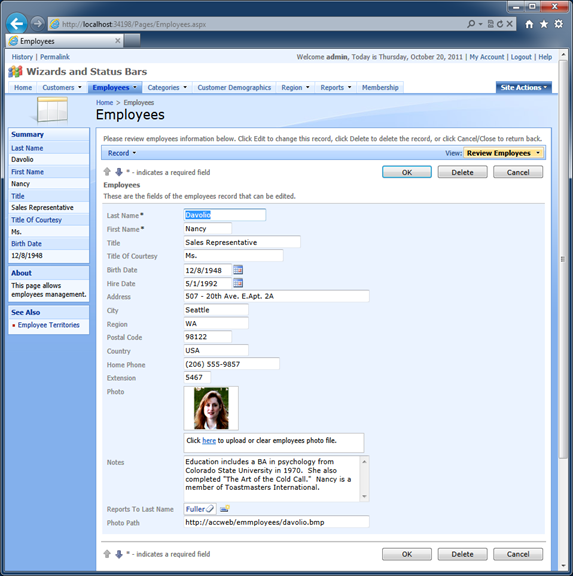Open the Membership menu item
The height and width of the screenshot is (576, 573).
pyautogui.click(x=380, y=87)
